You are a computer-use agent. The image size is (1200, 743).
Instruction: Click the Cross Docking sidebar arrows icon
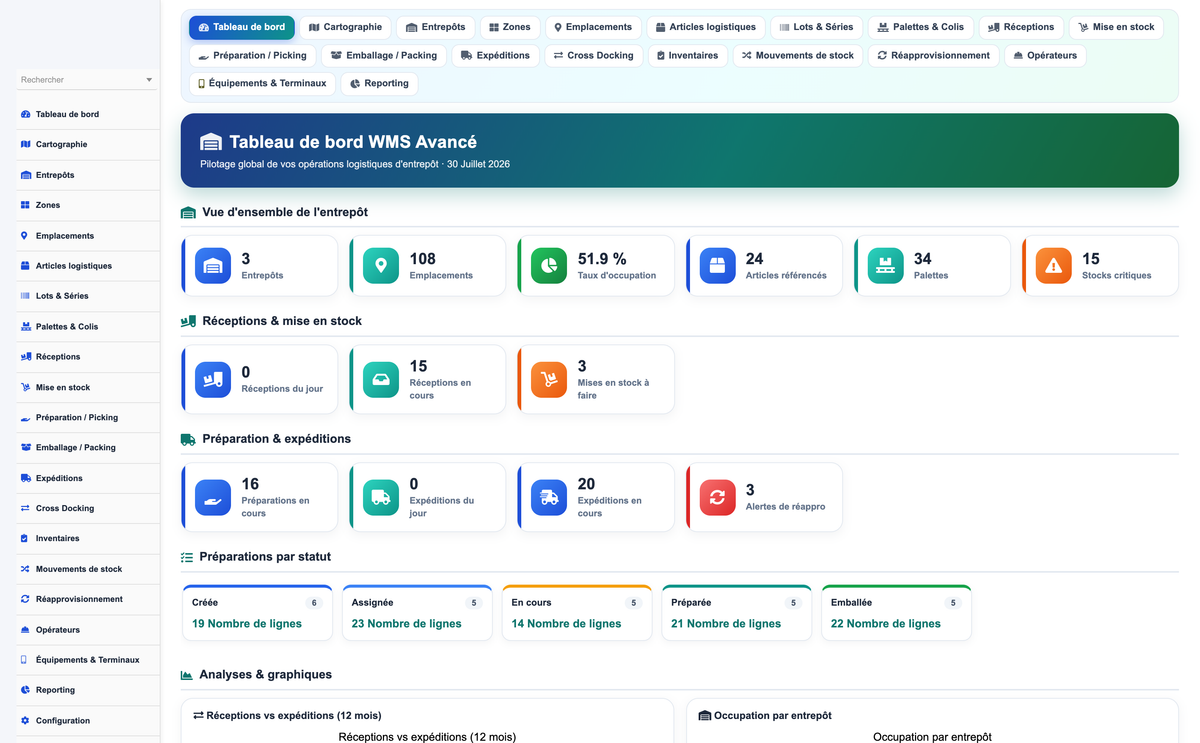tap(25, 508)
